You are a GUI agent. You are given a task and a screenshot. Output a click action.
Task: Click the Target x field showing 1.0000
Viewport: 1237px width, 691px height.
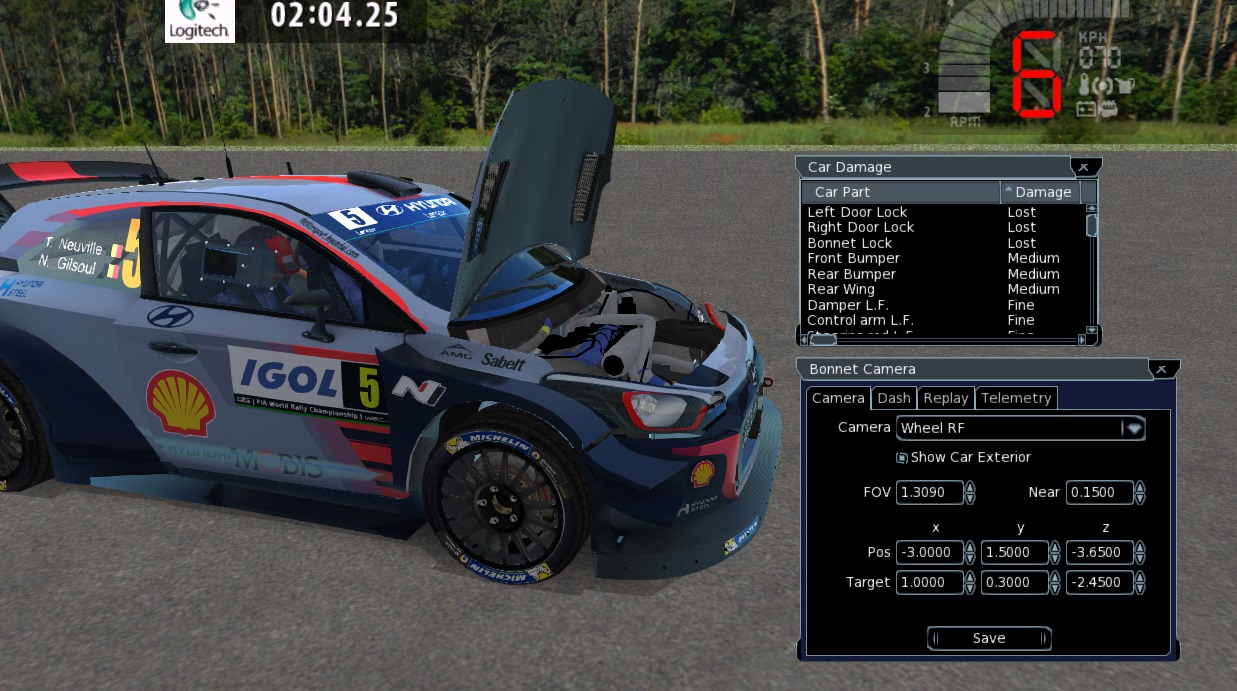[x=930, y=582]
